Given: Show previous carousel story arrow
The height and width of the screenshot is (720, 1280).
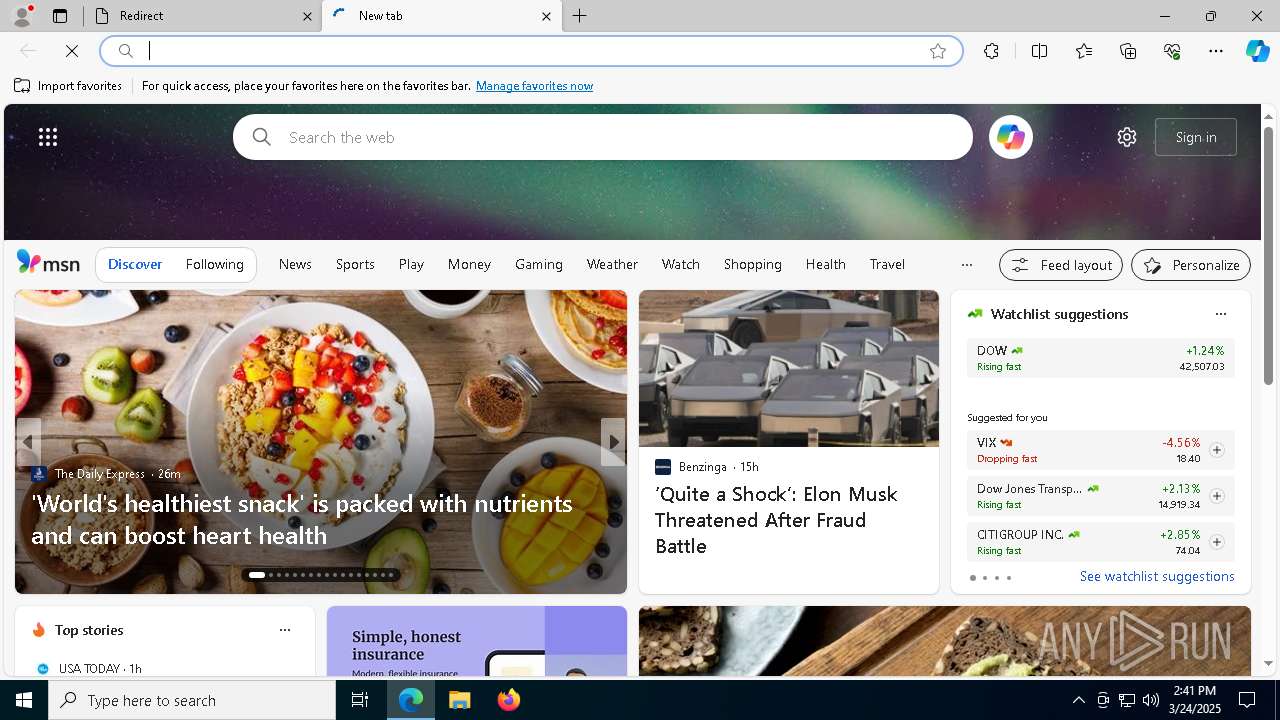Looking at the screenshot, I should coord(28,442).
